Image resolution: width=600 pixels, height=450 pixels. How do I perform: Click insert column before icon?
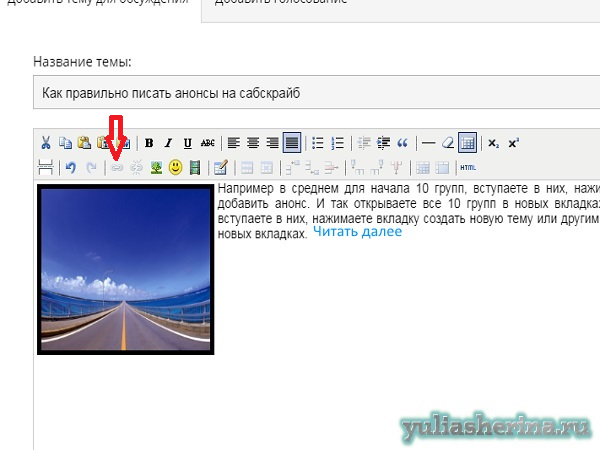click(357, 168)
